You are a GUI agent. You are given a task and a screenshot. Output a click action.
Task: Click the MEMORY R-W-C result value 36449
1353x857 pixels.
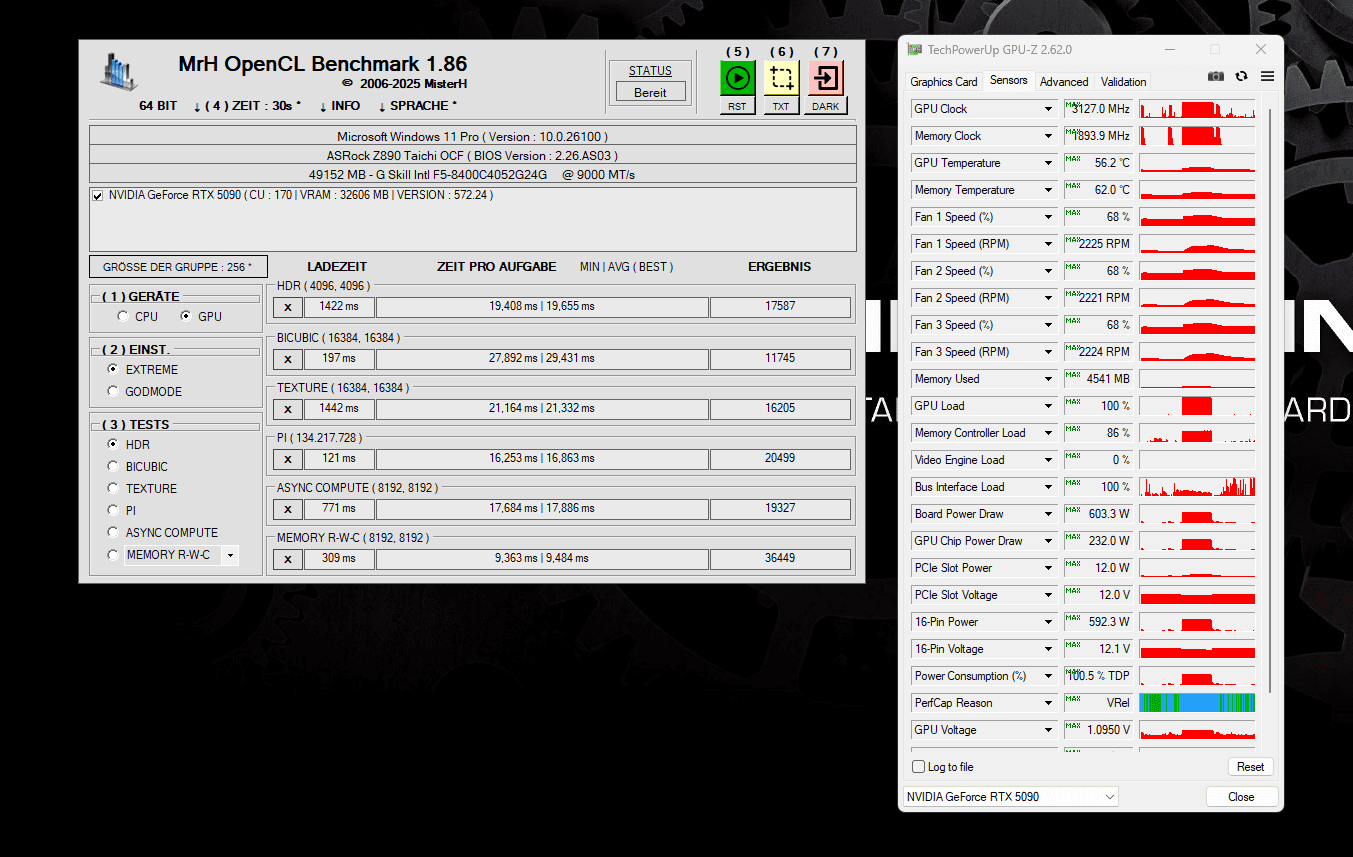[780, 558]
